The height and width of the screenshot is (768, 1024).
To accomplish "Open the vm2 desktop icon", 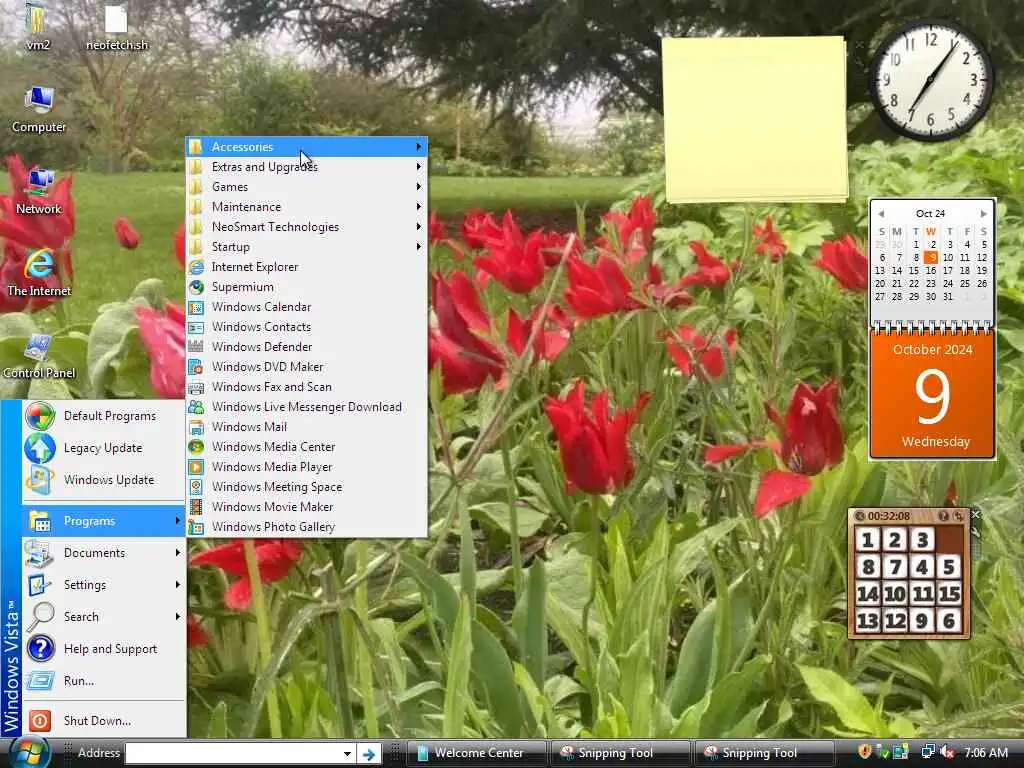I will (37, 27).
